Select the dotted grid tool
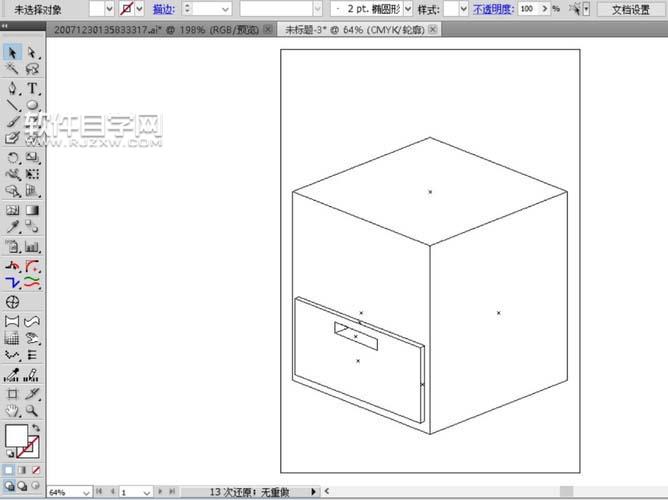Image resolution: width=668 pixels, height=500 pixels. (x=12, y=338)
